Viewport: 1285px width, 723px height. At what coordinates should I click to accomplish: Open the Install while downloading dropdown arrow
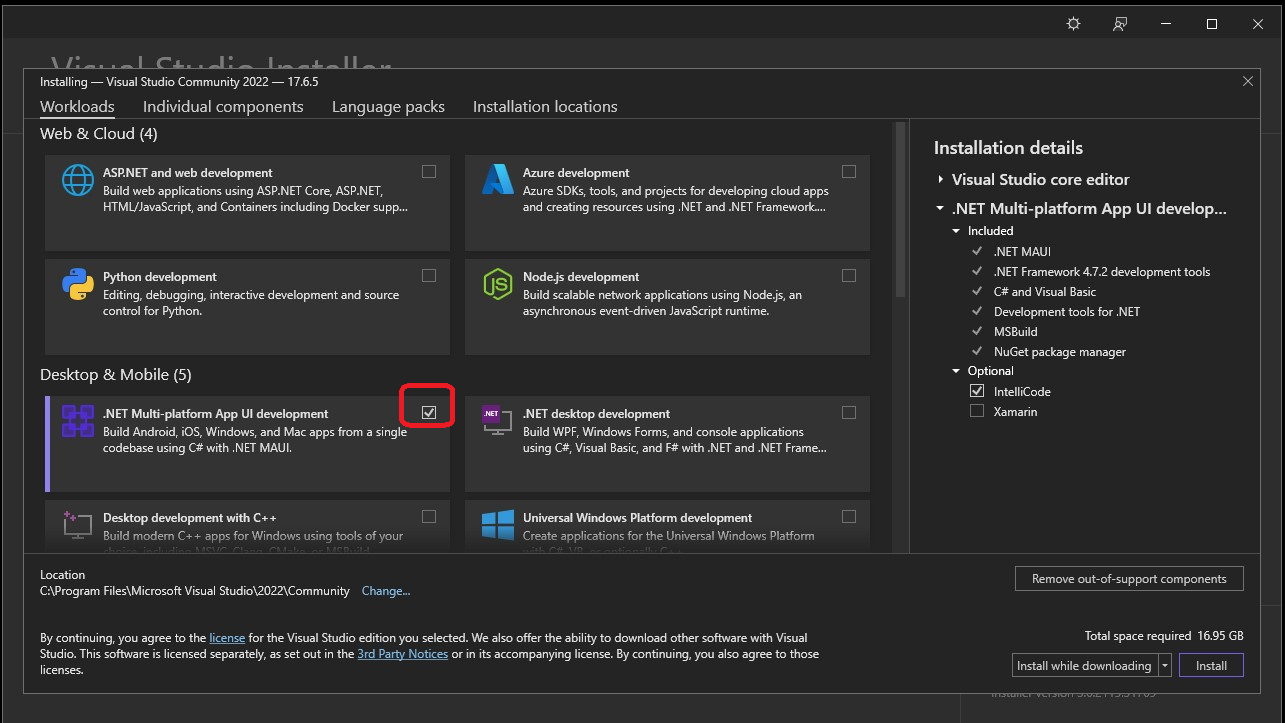[x=1165, y=666]
